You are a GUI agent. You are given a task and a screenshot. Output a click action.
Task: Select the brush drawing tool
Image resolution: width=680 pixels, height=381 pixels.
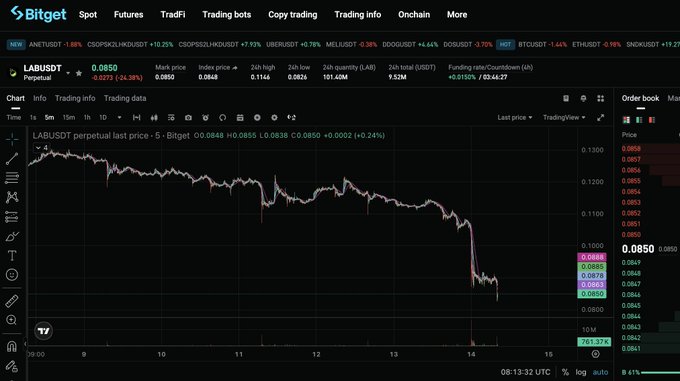pyautogui.click(x=12, y=236)
